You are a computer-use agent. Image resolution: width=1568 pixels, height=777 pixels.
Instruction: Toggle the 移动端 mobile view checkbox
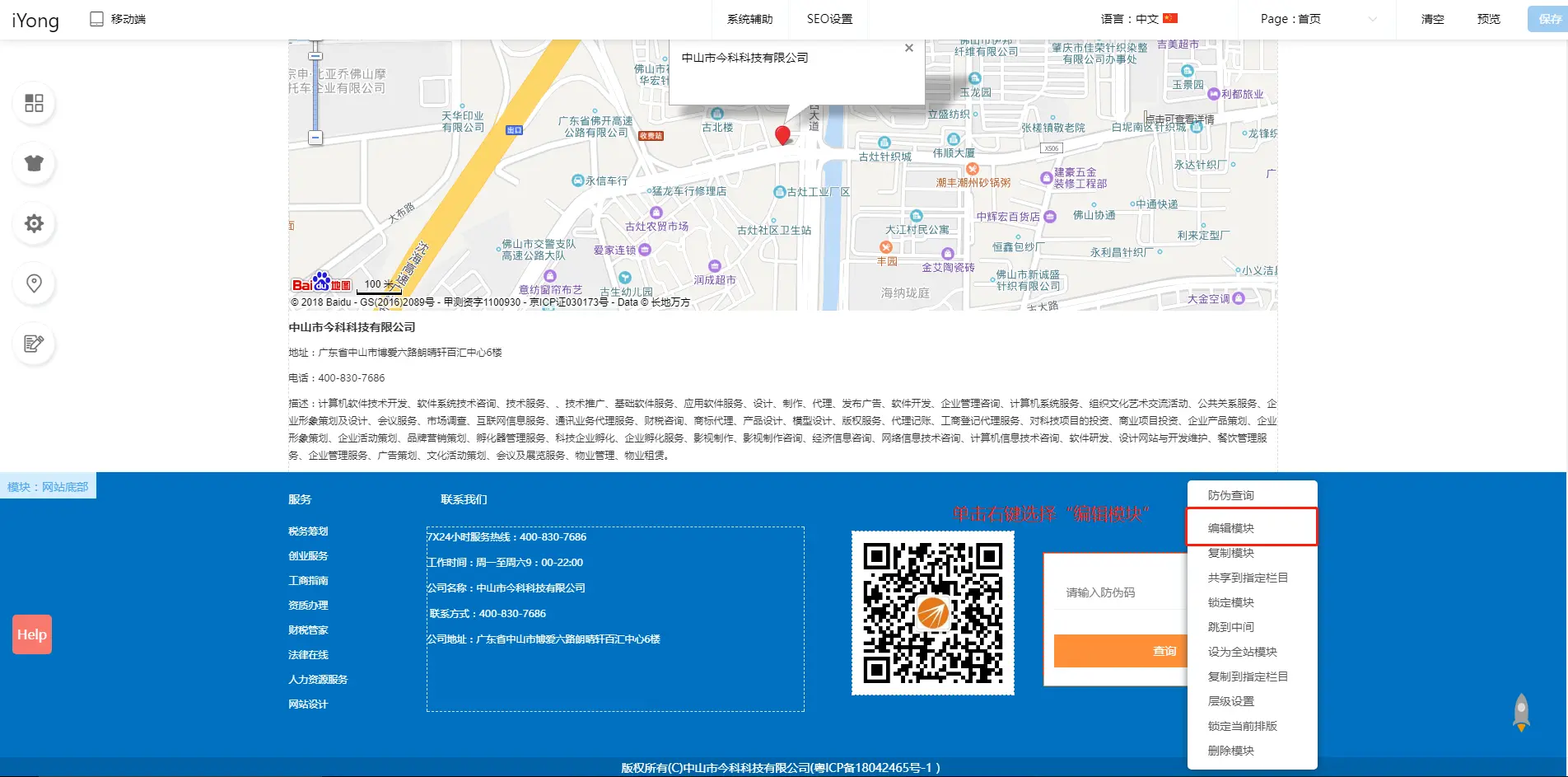coord(97,19)
